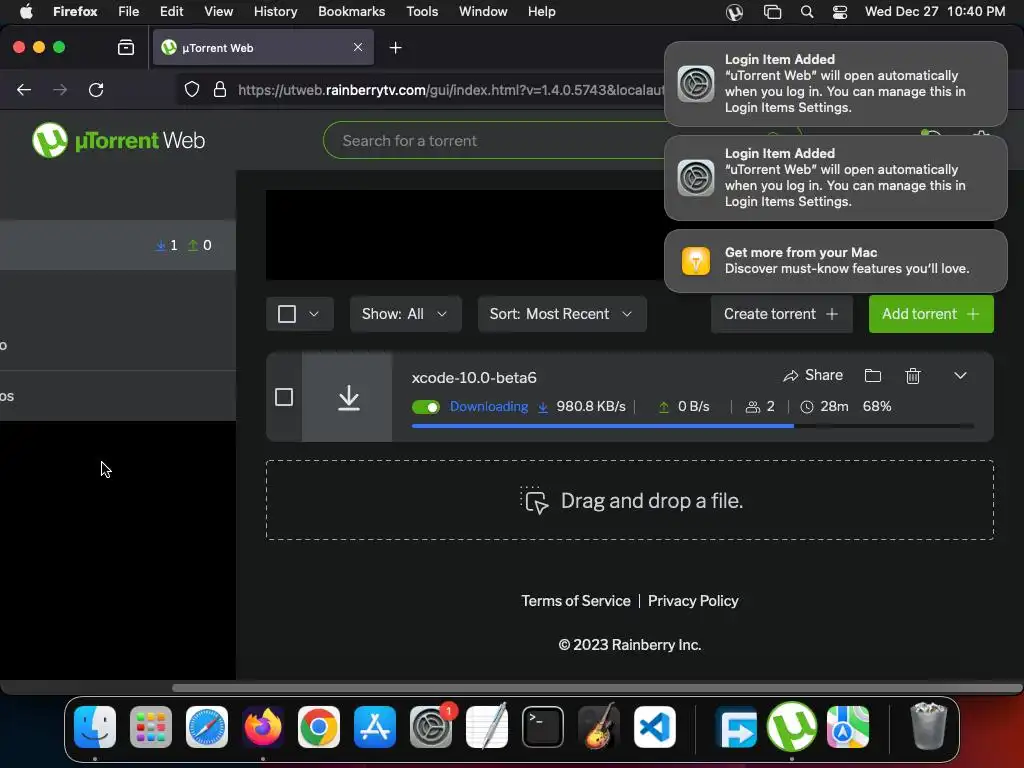
Task: Toggle the Downloading switch for xcode-10.0-beta6
Action: pyautogui.click(x=426, y=407)
